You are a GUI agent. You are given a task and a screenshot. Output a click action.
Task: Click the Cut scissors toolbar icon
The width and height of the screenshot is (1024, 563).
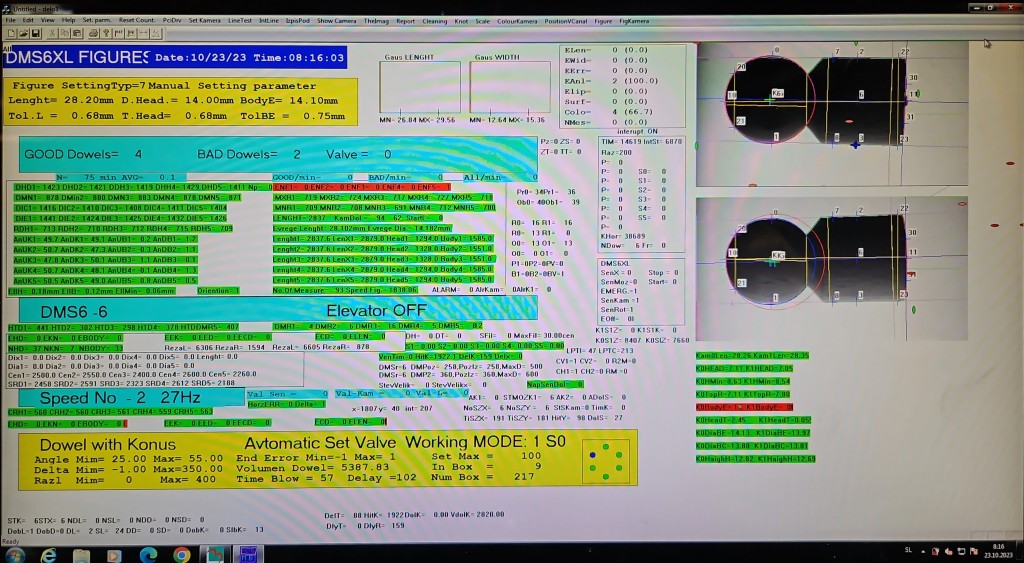(x=50, y=33)
